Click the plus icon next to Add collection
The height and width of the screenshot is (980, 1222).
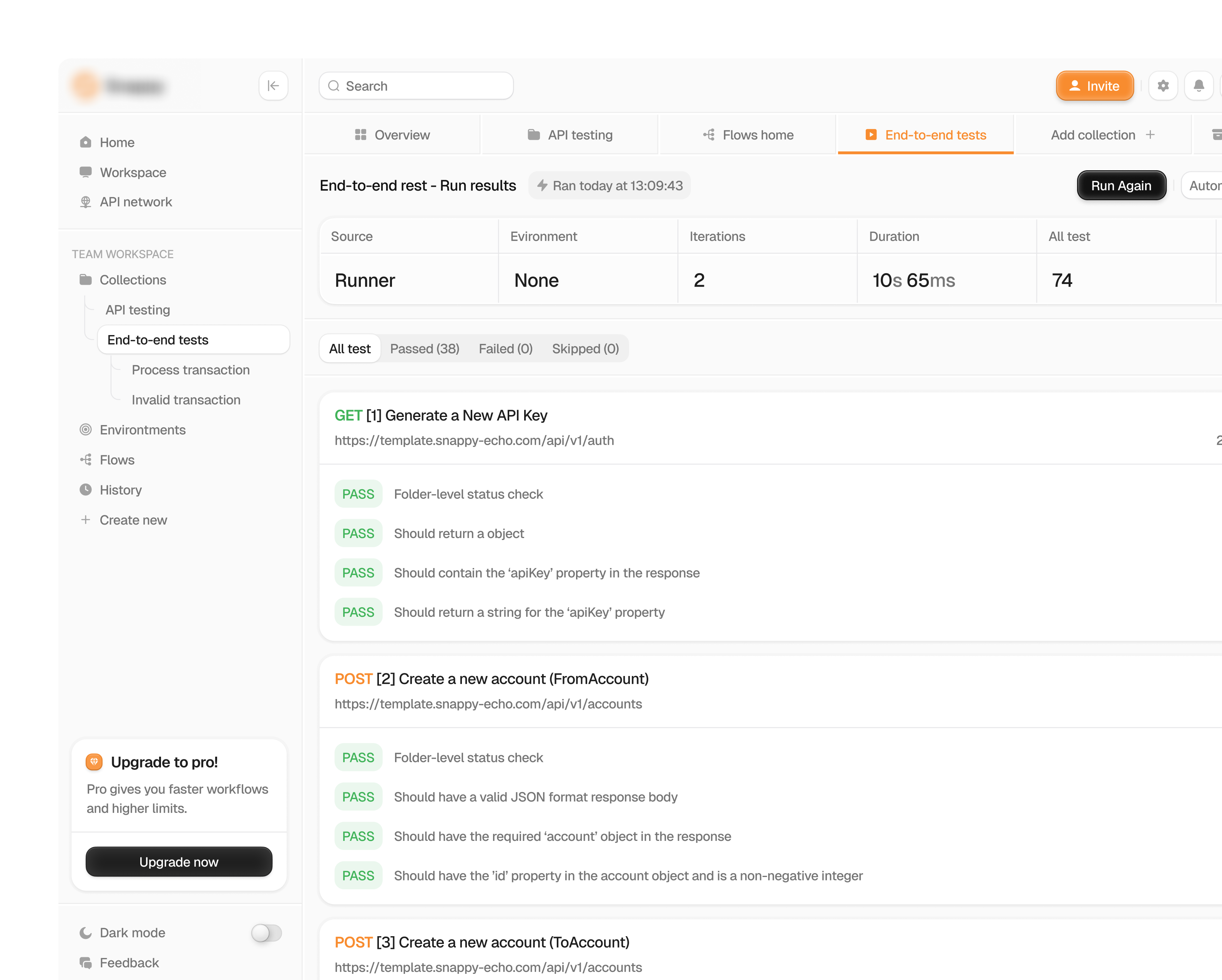click(x=1150, y=135)
